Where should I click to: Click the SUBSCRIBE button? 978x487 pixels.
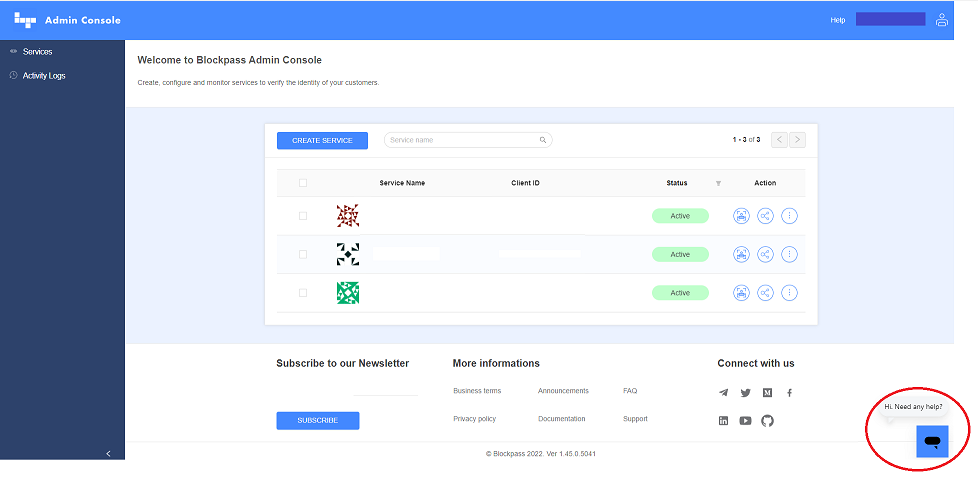coord(318,420)
